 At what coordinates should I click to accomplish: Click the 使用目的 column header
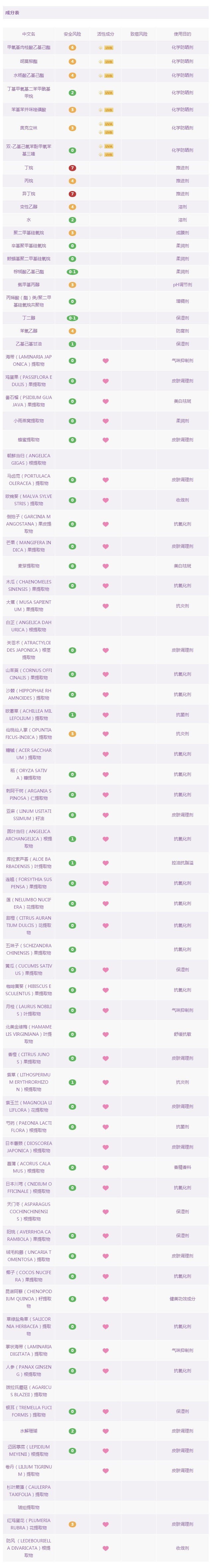point(182,34)
